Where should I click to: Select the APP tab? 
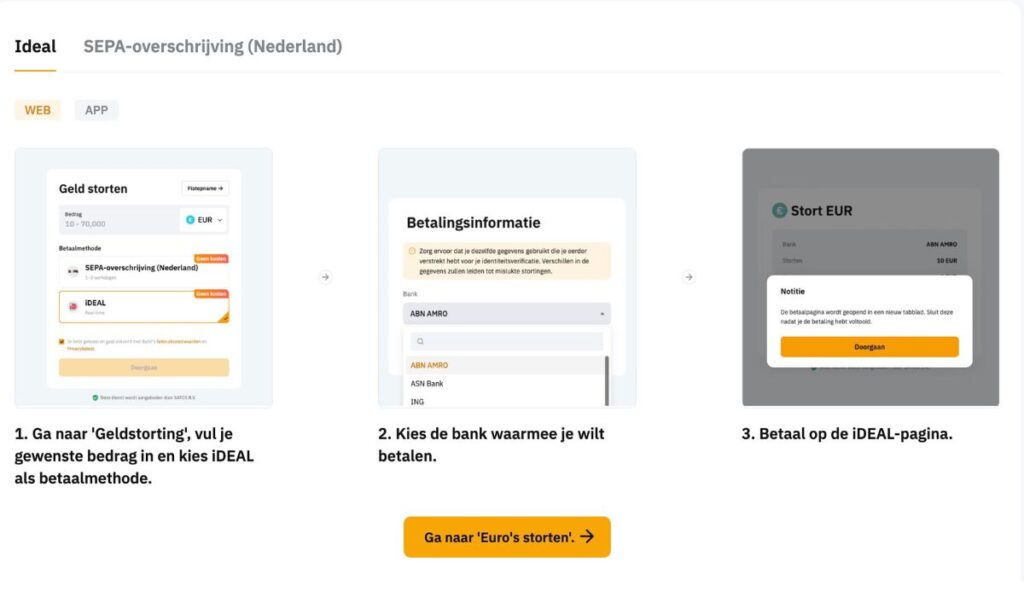point(96,110)
